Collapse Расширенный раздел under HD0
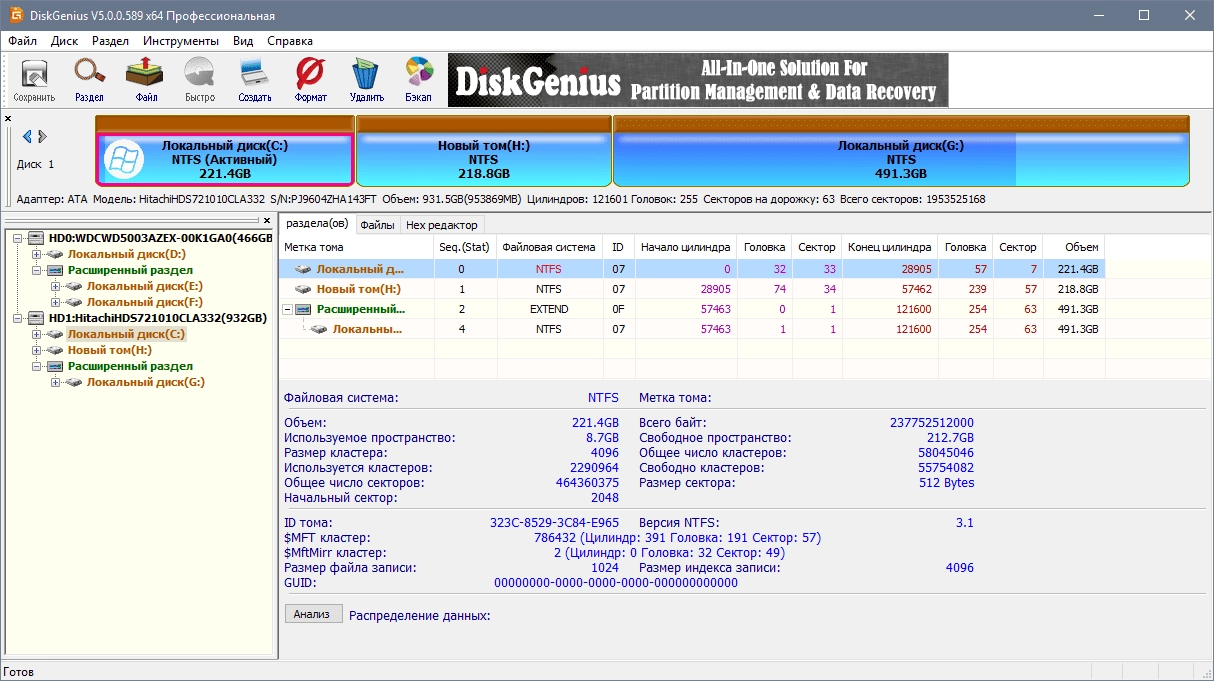This screenshot has height=681, width=1214. [x=37, y=270]
